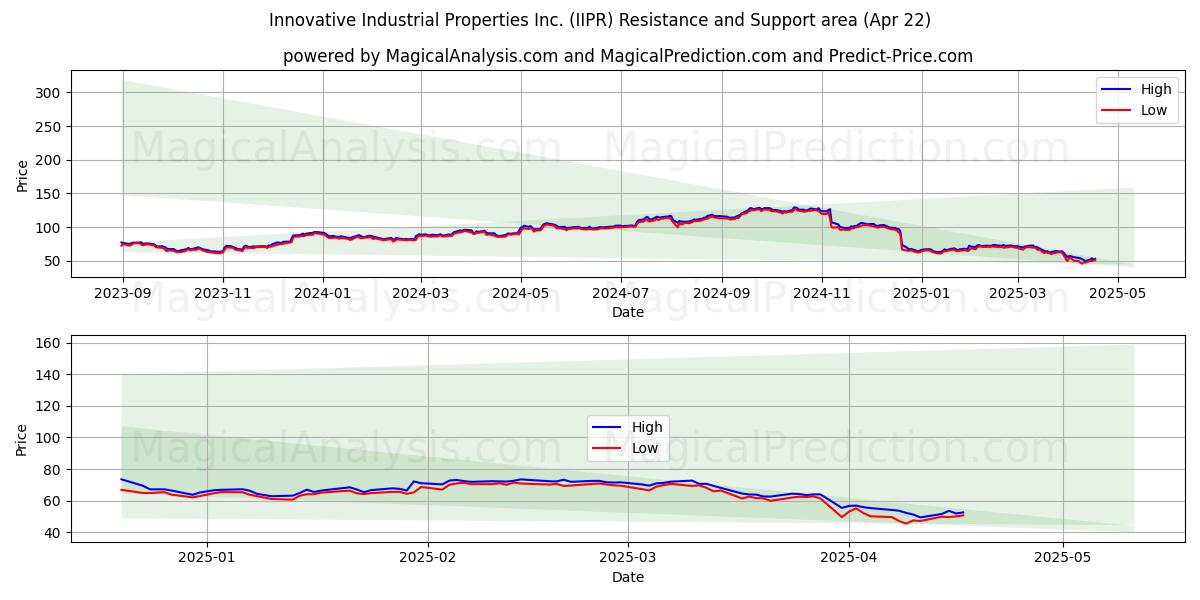1200x600 pixels.
Task: Click the '160' price tick on bottom chart
Action: 50,343
